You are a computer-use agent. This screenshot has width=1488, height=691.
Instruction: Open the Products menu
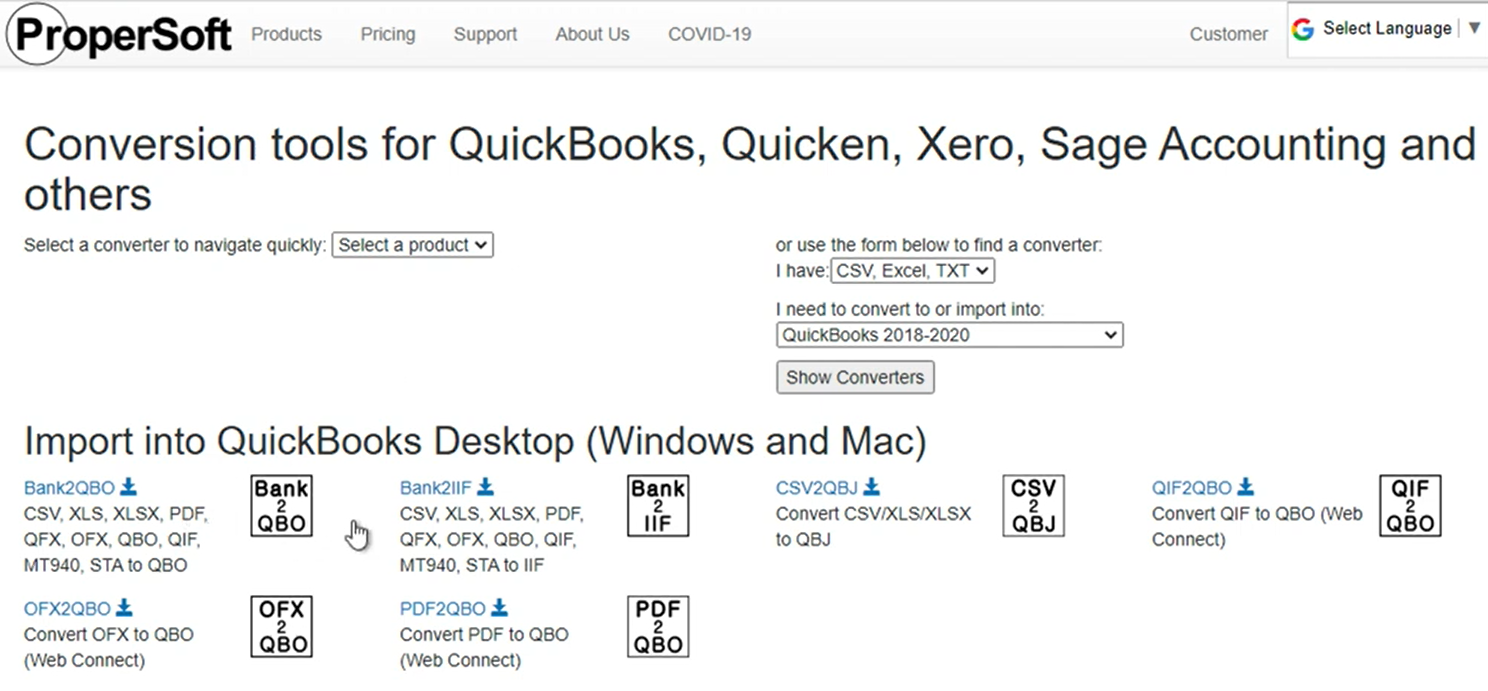coord(286,34)
